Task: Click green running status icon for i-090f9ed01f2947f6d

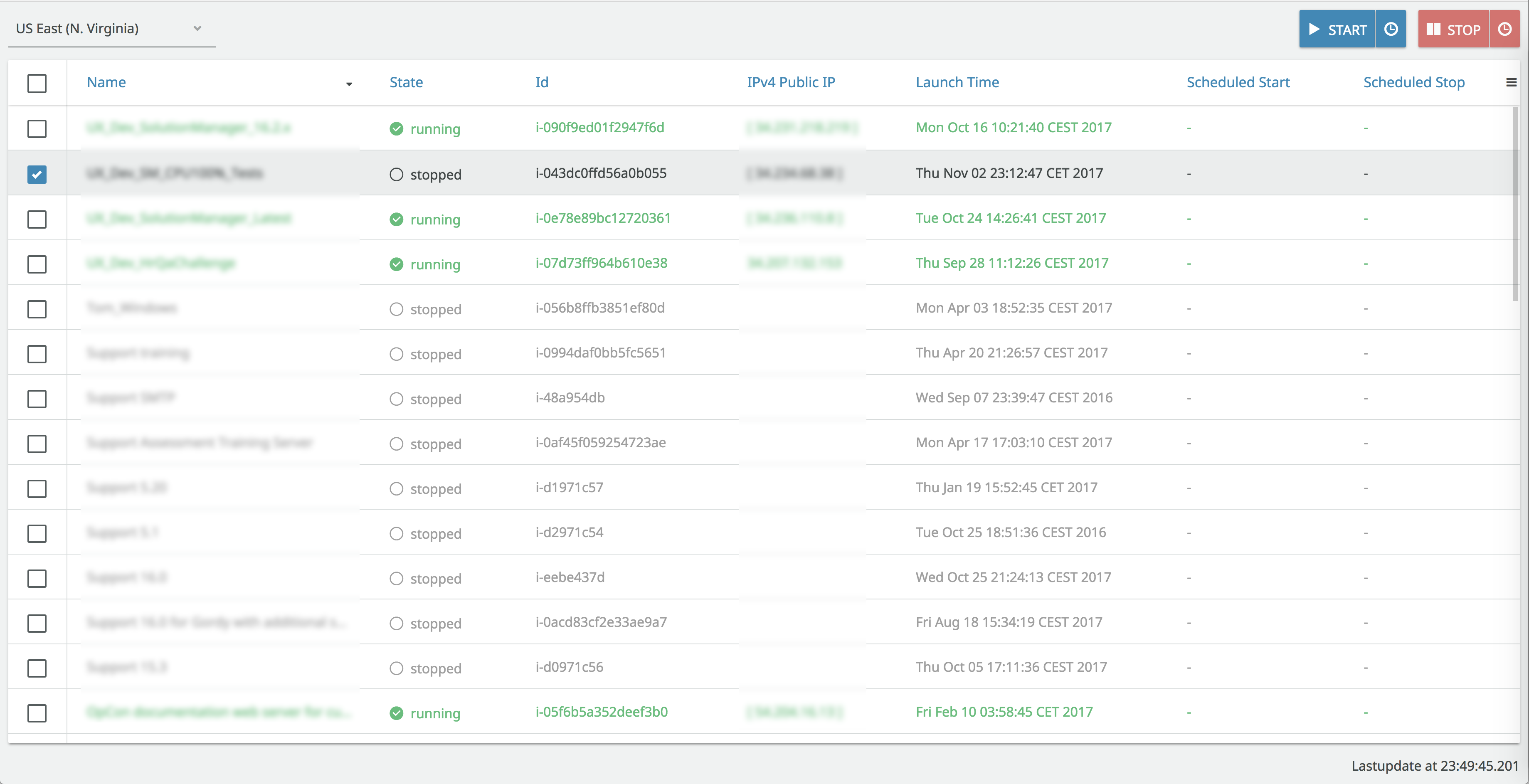Action: [x=396, y=129]
